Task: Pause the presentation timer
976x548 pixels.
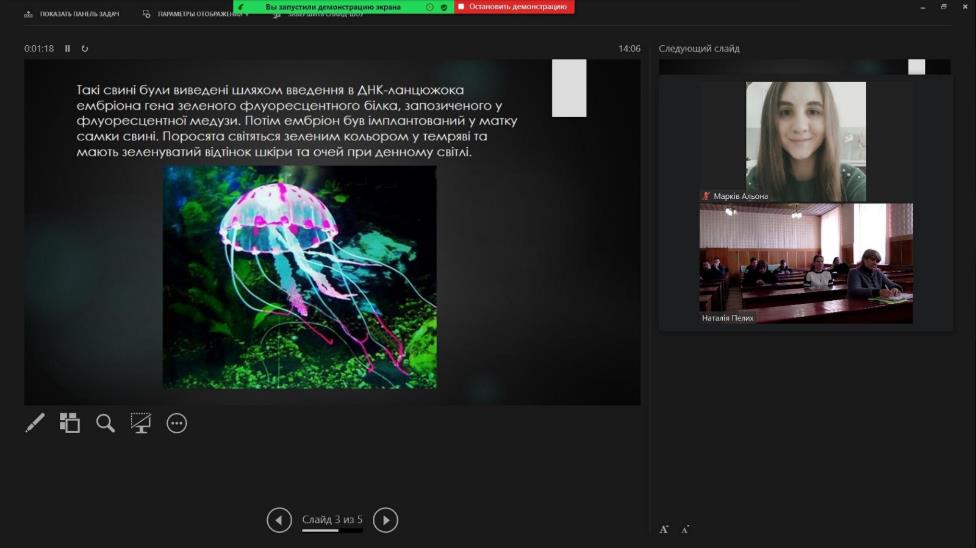Action: [68, 48]
